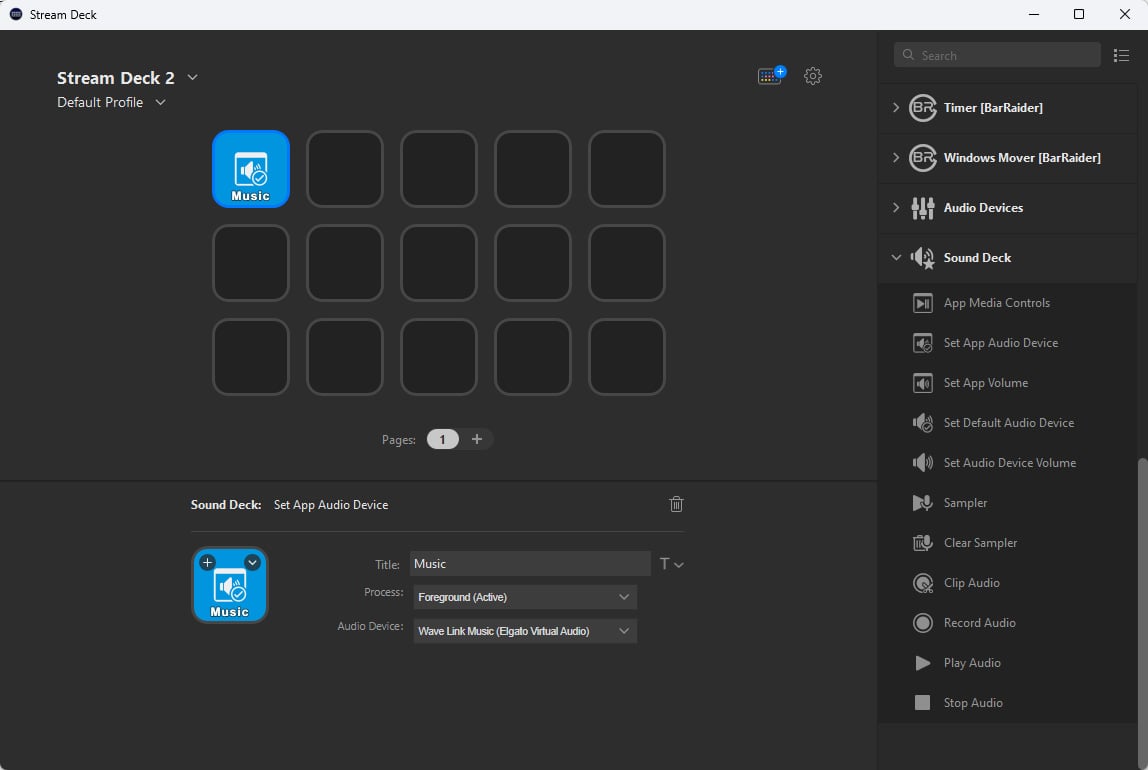
Task: Click the Sampler label
Action: click(x=965, y=503)
